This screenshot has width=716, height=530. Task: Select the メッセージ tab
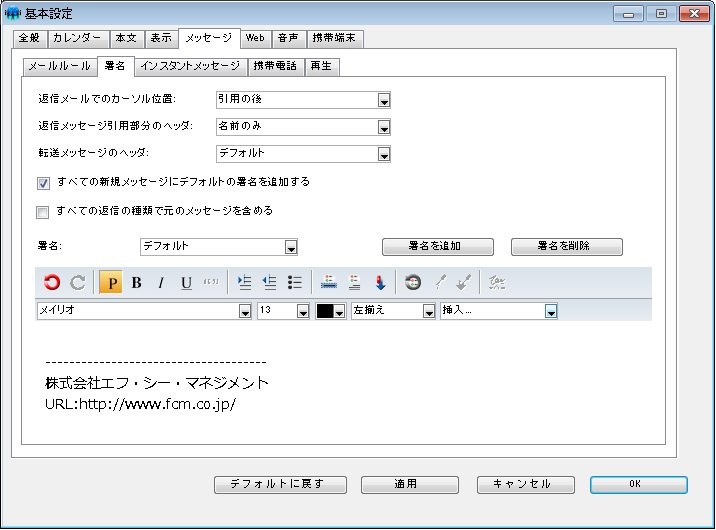pos(209,38)
